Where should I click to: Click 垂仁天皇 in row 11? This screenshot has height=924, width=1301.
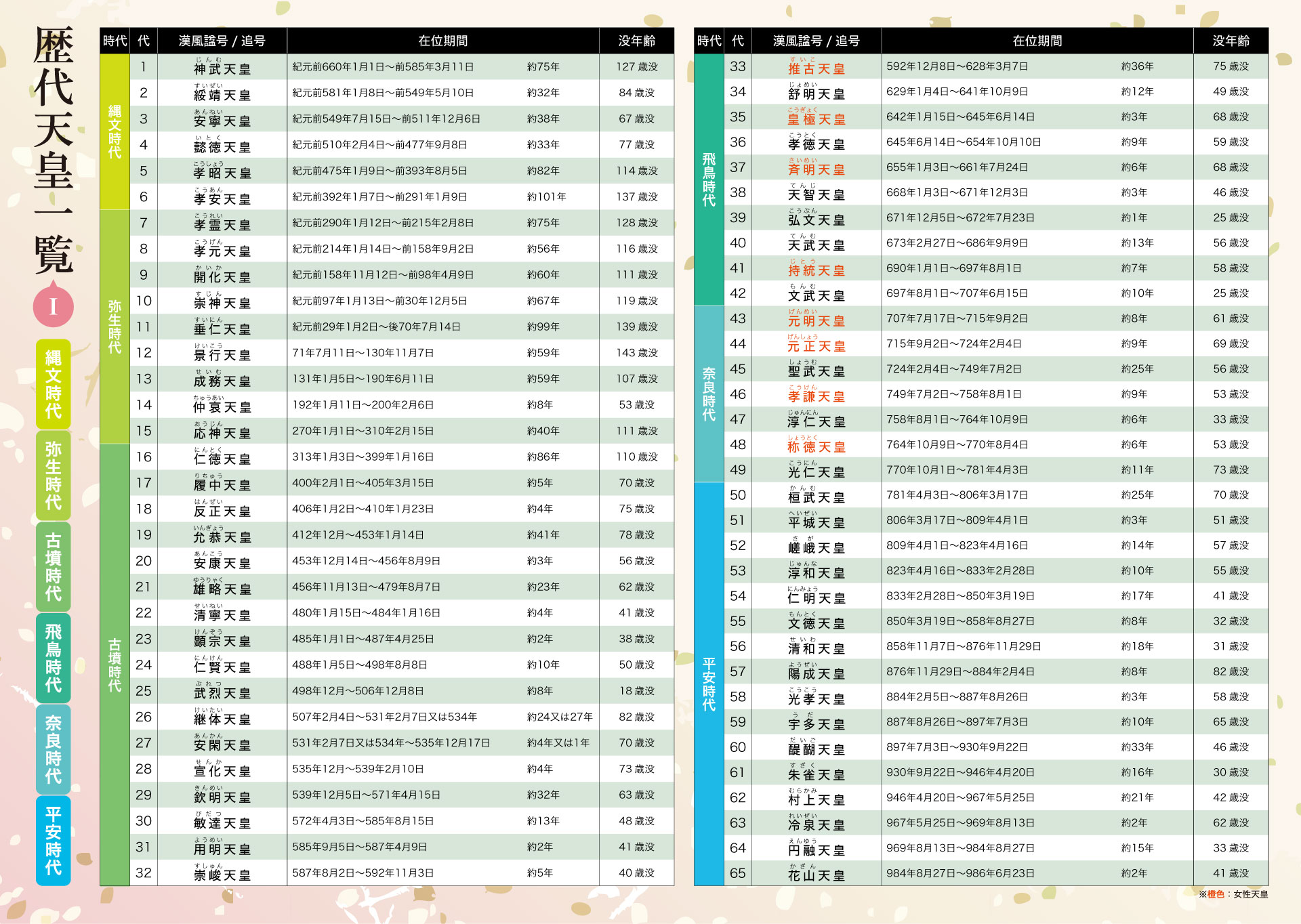(222, 329)
